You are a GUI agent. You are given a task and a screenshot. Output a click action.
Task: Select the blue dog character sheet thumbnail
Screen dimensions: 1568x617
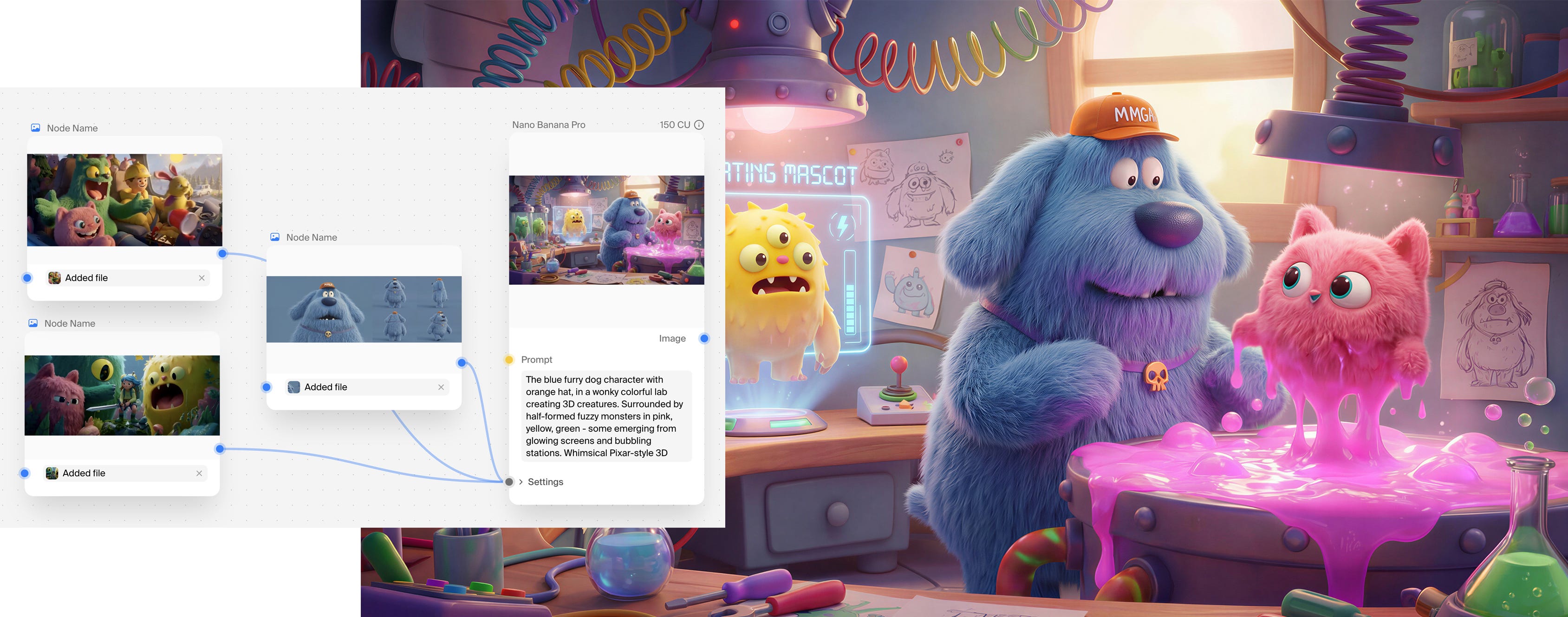pyautogui.click(x=364, y=309)
